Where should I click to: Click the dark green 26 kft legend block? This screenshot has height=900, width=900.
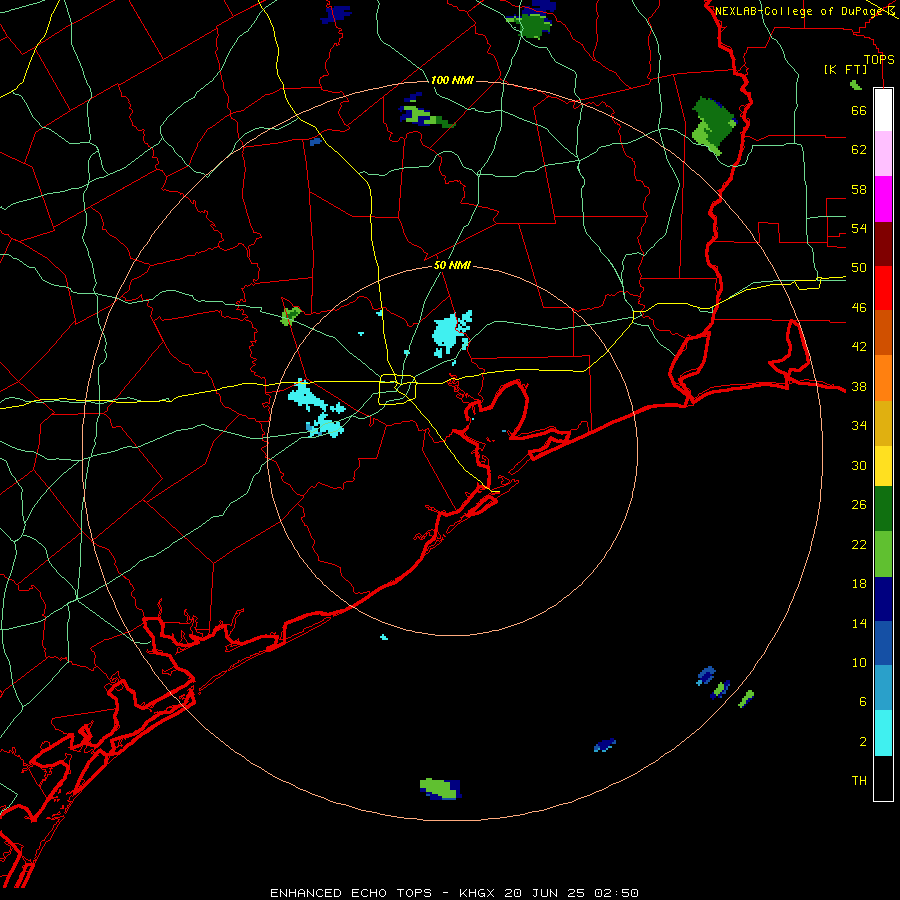tap(883, 509)
